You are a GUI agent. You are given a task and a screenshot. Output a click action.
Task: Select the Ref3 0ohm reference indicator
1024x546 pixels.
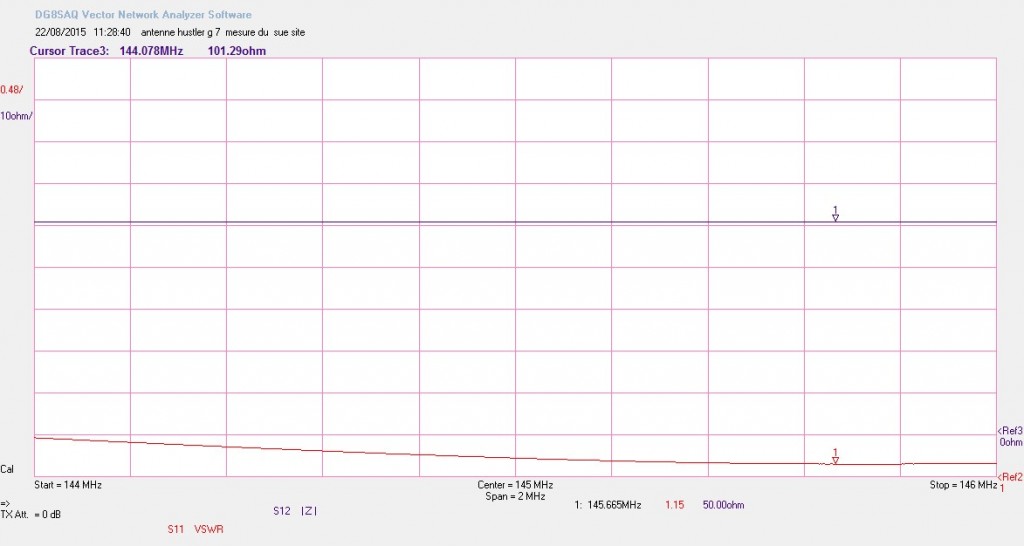click(1010, 437)
